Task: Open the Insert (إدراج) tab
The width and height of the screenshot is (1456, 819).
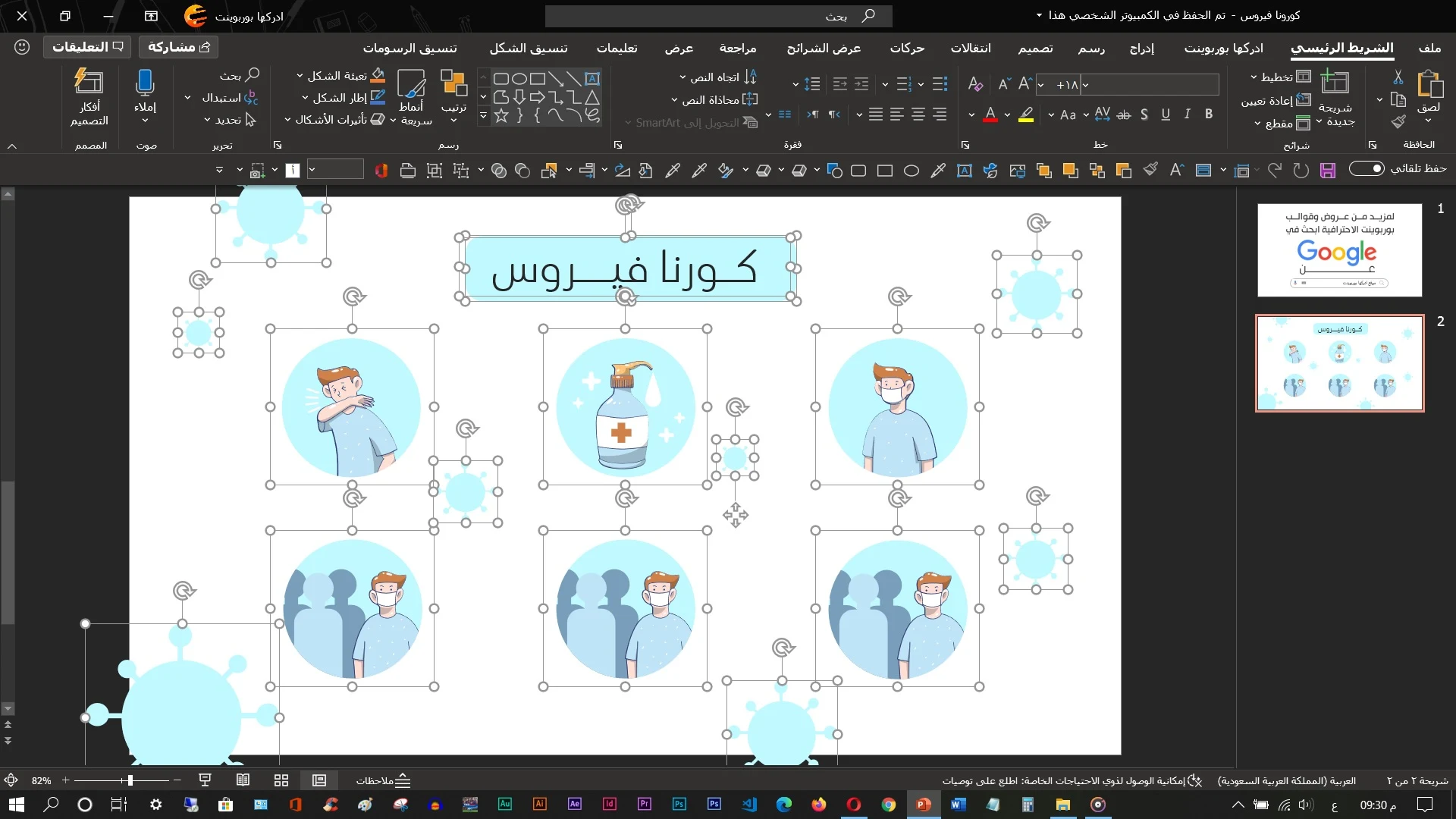Action: 1142,48
